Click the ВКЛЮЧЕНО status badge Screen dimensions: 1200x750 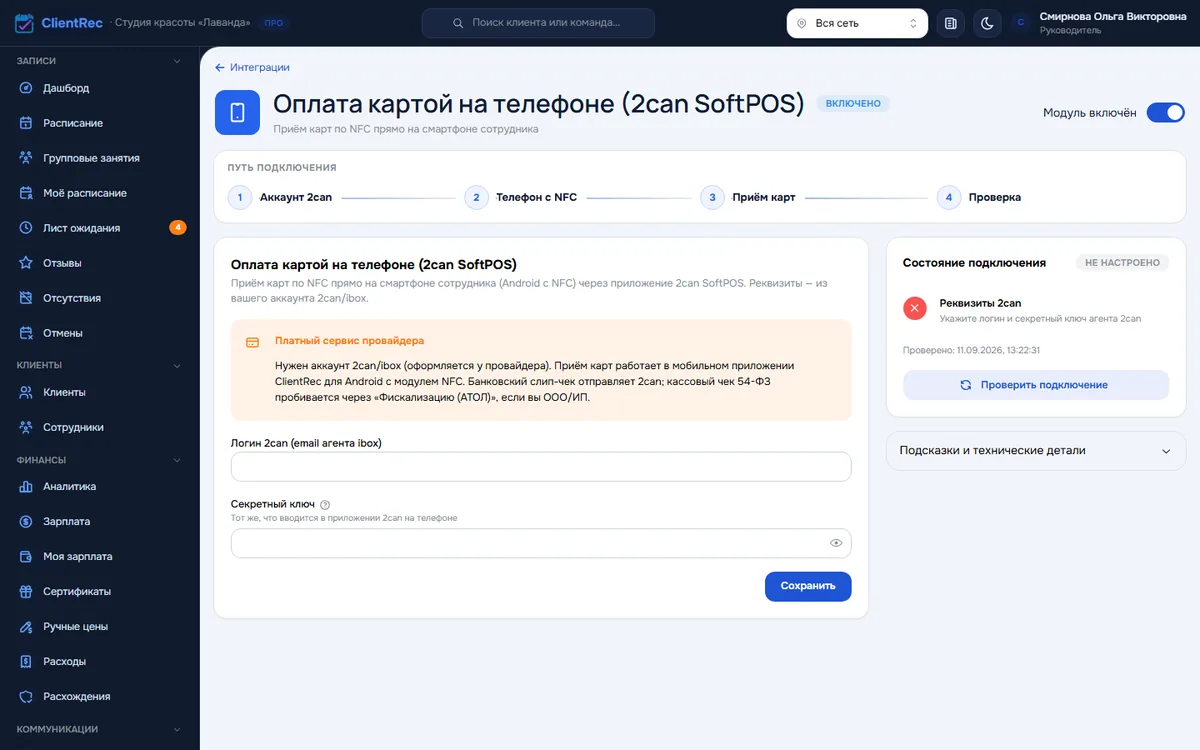click(853, 103)
